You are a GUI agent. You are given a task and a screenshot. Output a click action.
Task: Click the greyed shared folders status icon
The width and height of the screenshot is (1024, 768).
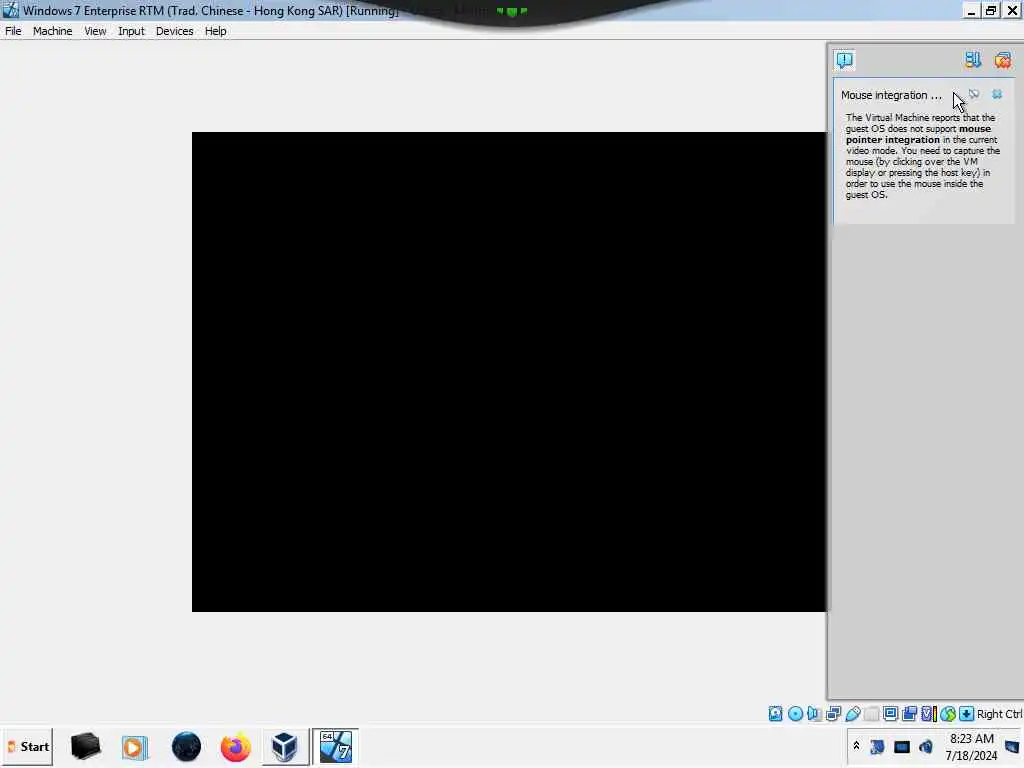pos(871,714)
